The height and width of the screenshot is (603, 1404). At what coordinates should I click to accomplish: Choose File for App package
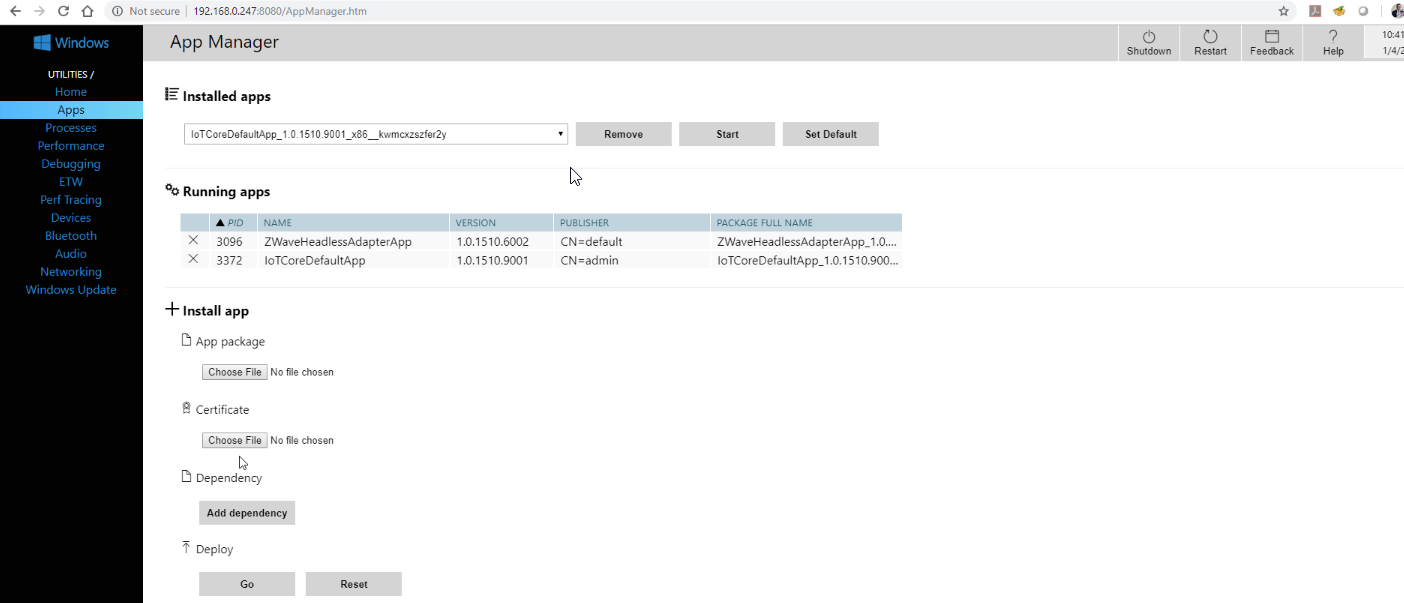click(x=235, y=372)
